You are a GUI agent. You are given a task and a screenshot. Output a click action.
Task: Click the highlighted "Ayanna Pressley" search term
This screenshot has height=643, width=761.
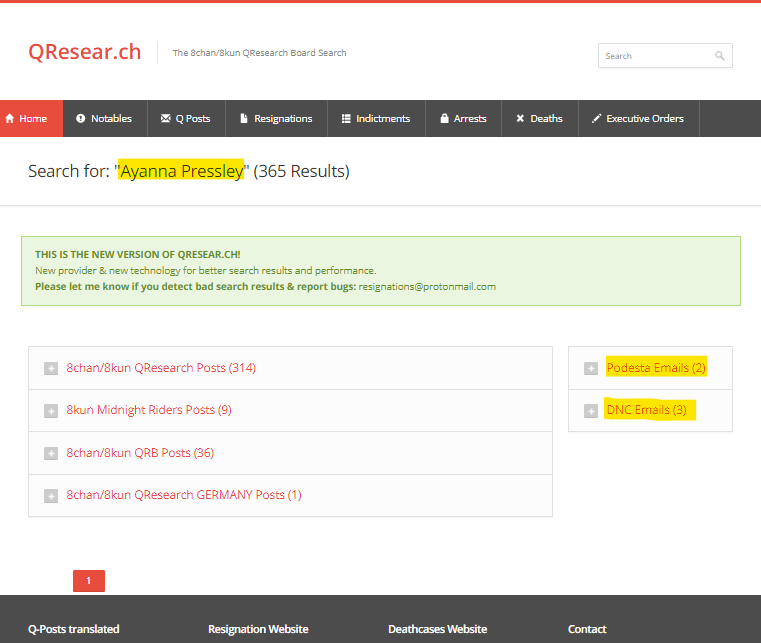pos(182,171)
